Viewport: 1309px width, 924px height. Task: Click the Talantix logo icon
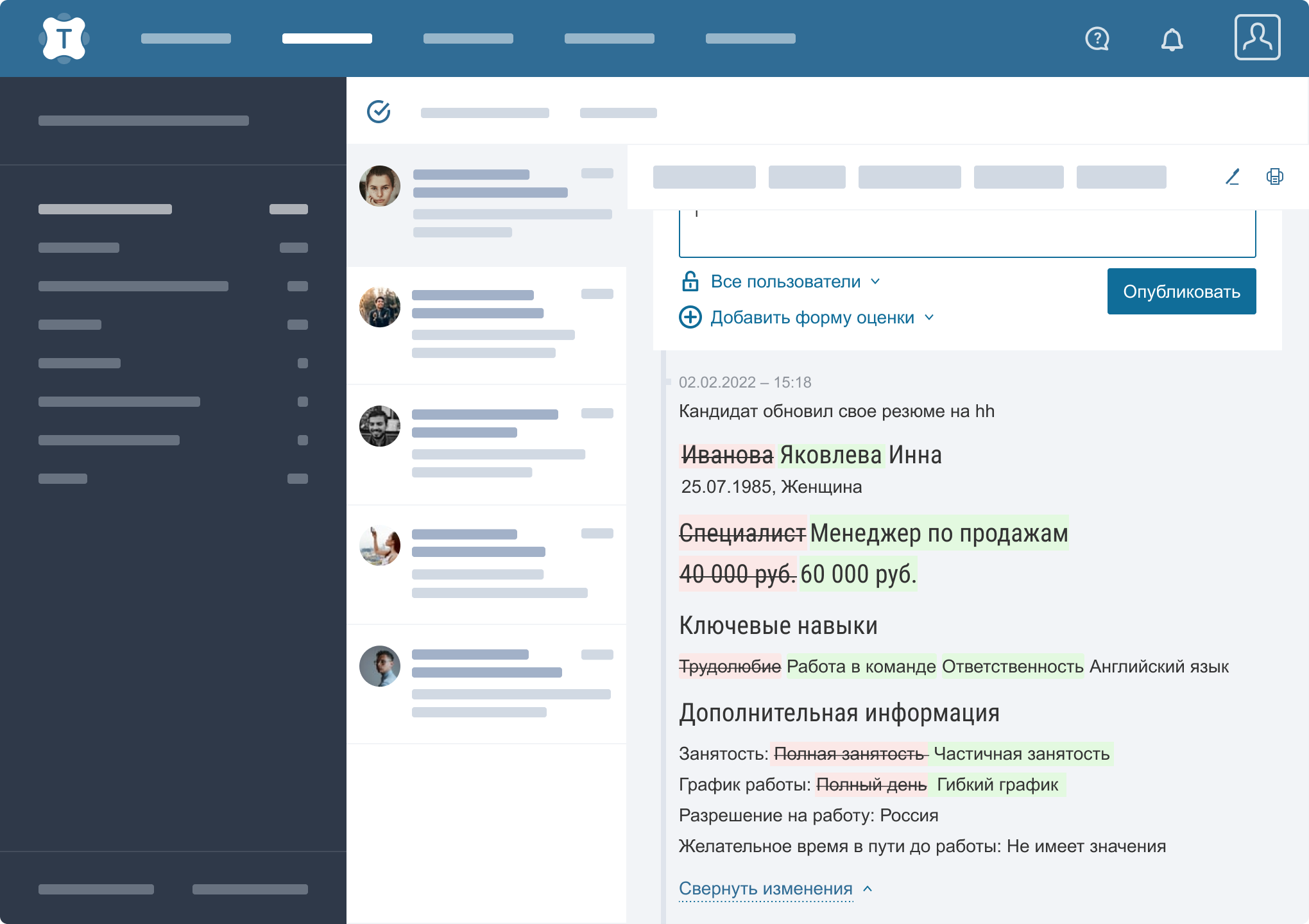pos(64,39)
